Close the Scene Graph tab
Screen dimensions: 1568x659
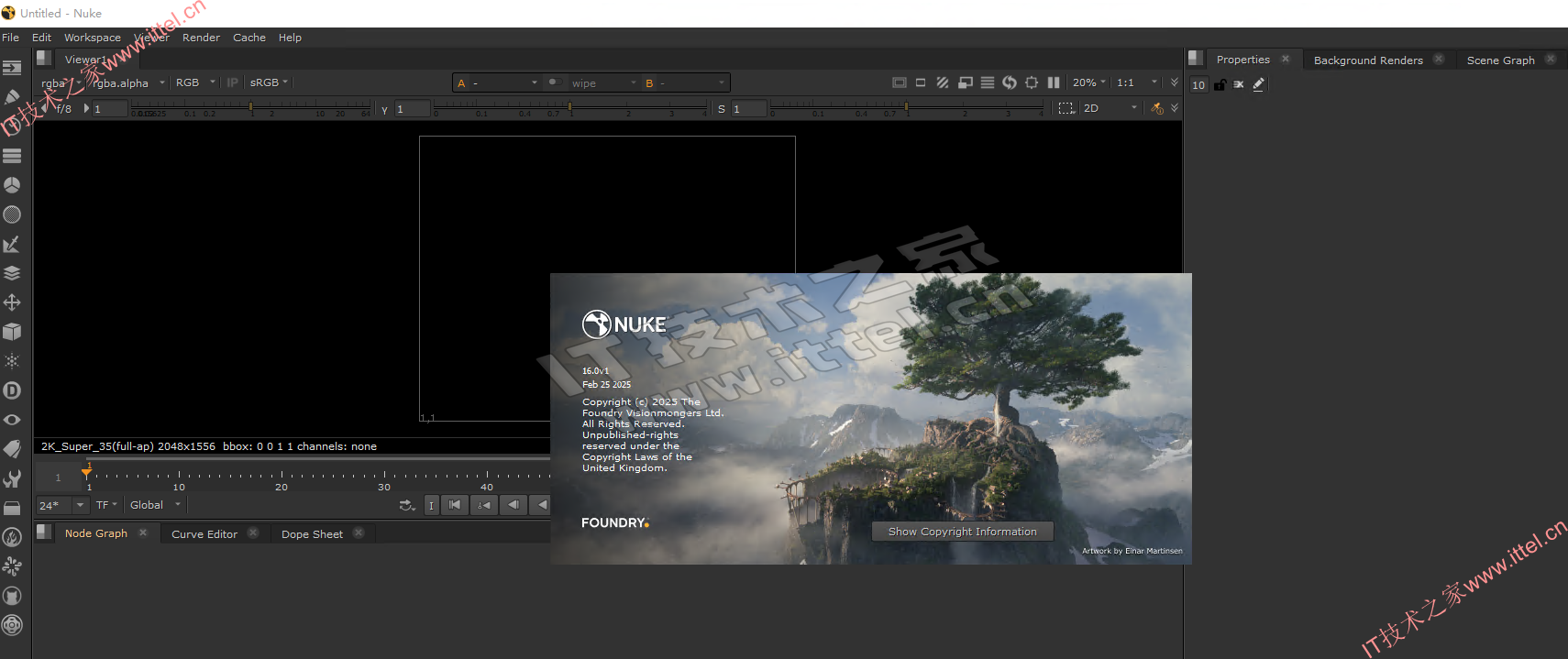(x=1551, y=59)
